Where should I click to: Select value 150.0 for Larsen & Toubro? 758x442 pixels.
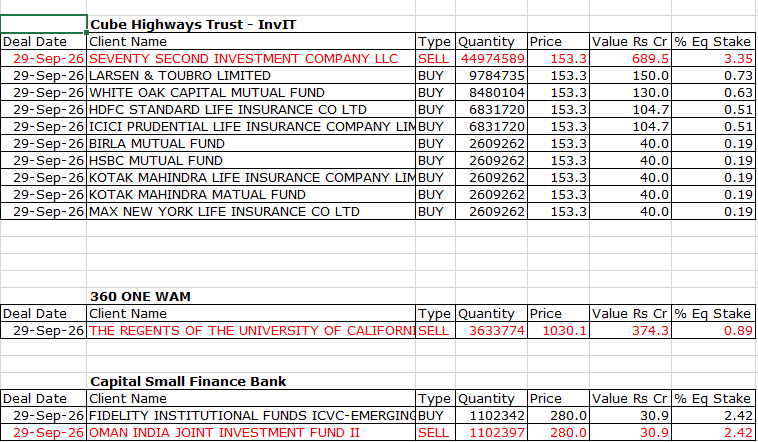tap(630, 75)
